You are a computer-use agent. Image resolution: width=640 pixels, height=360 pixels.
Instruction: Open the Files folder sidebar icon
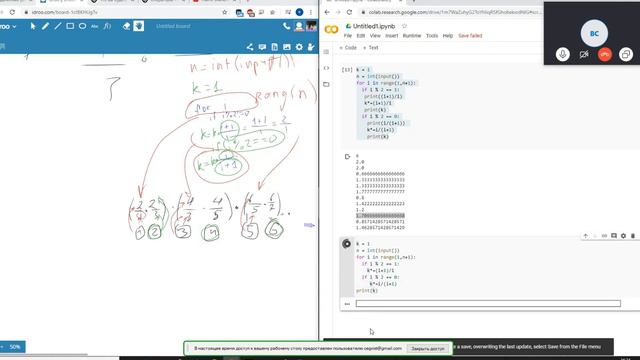point(326,84)
